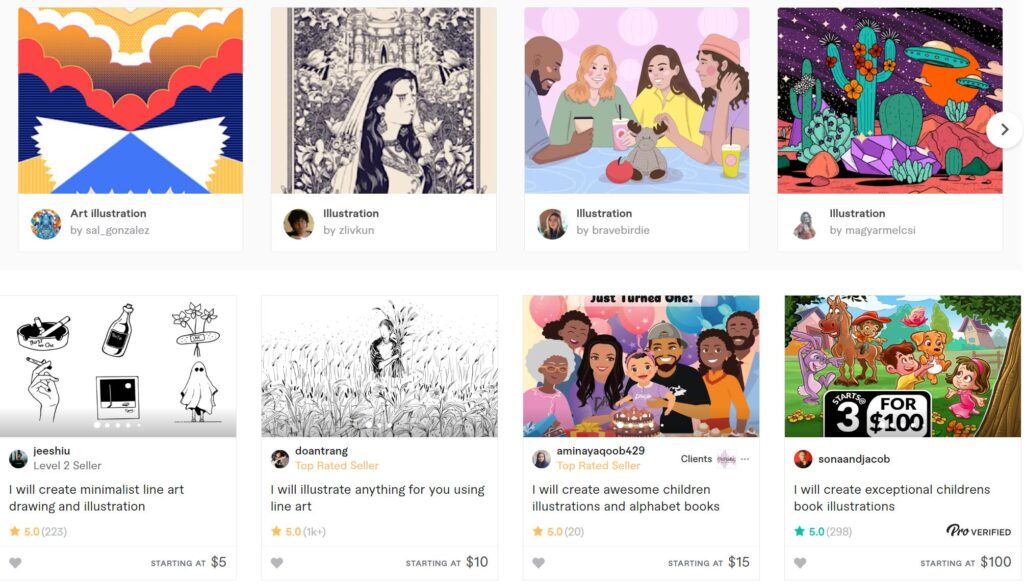
Task: Click the carousel next arrow button
Action: (1004, 130)
